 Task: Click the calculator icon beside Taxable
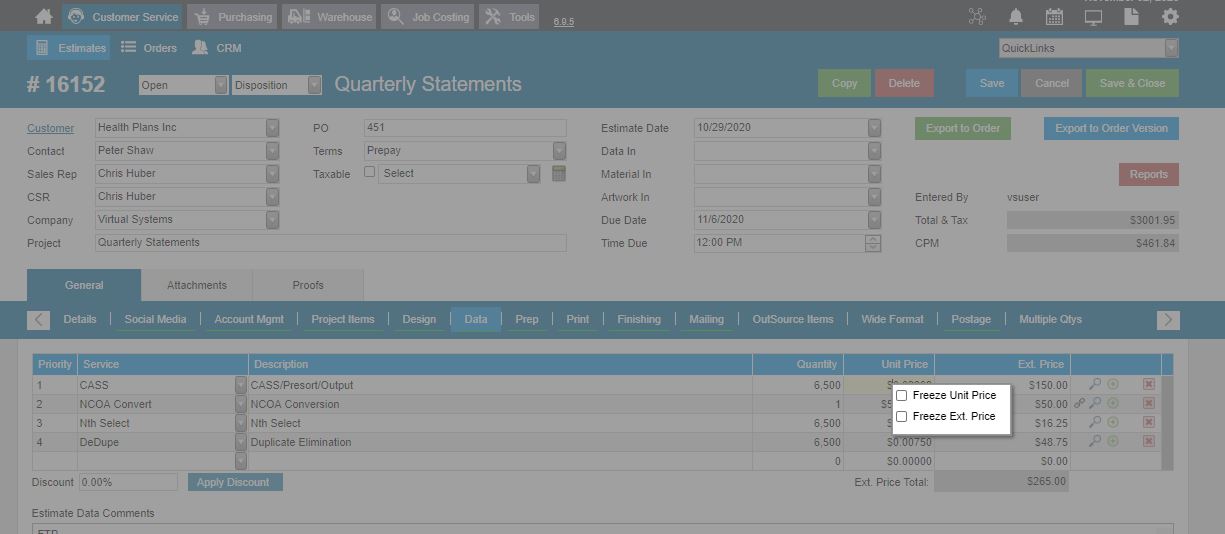559,173
